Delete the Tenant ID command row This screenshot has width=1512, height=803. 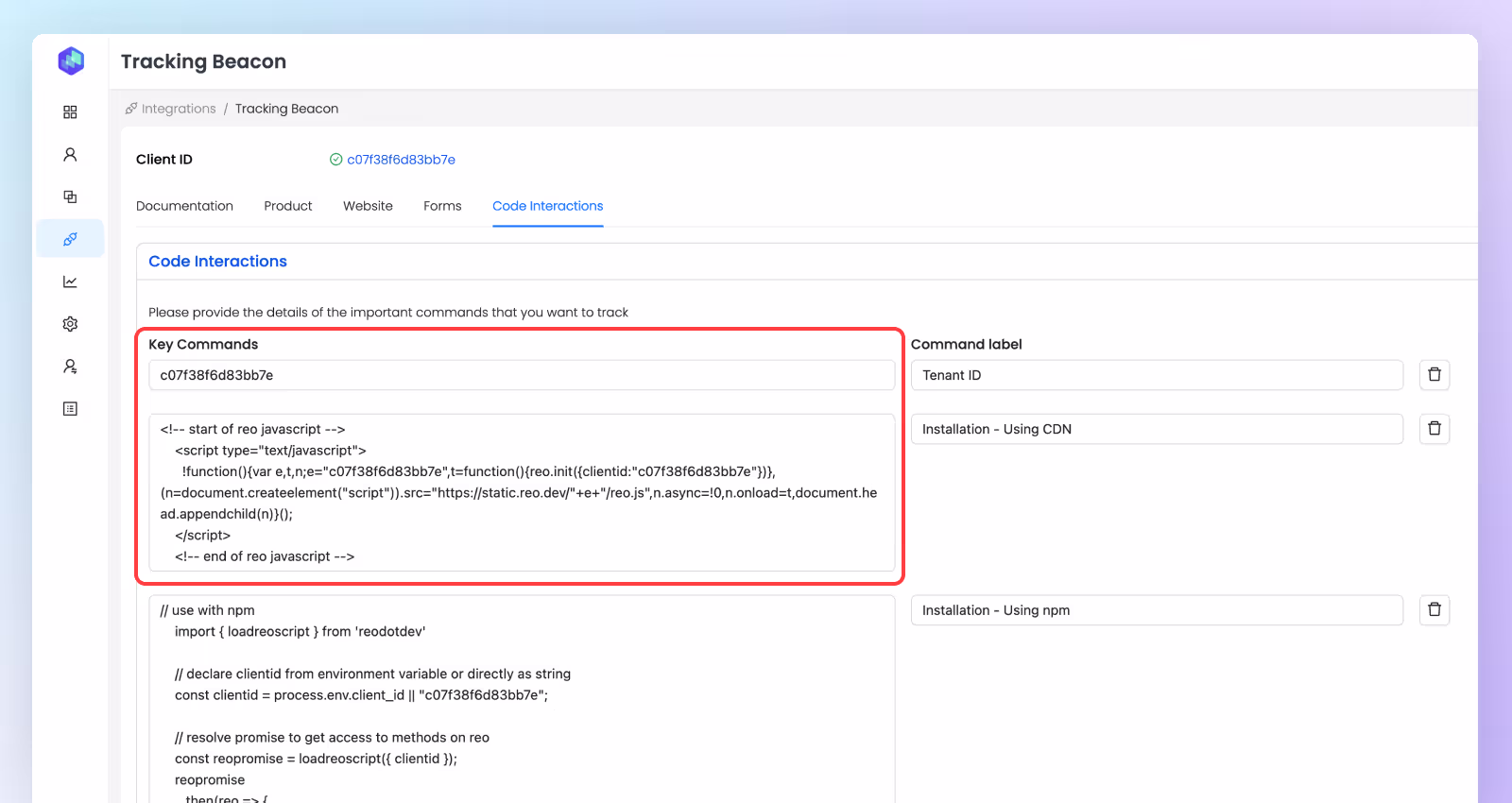pos(1435,375)
